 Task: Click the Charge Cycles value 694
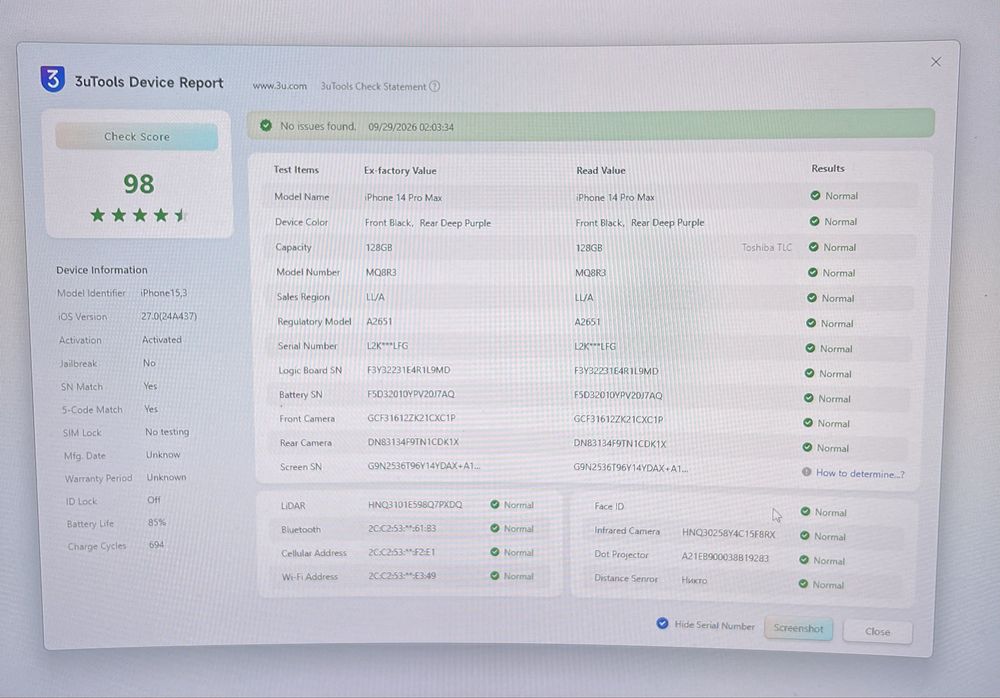click(156, 545)
